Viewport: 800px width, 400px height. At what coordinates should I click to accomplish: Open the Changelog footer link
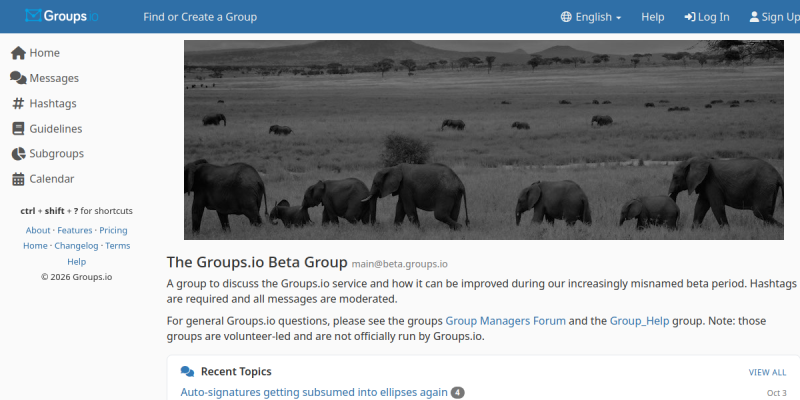tap(77, 245)
